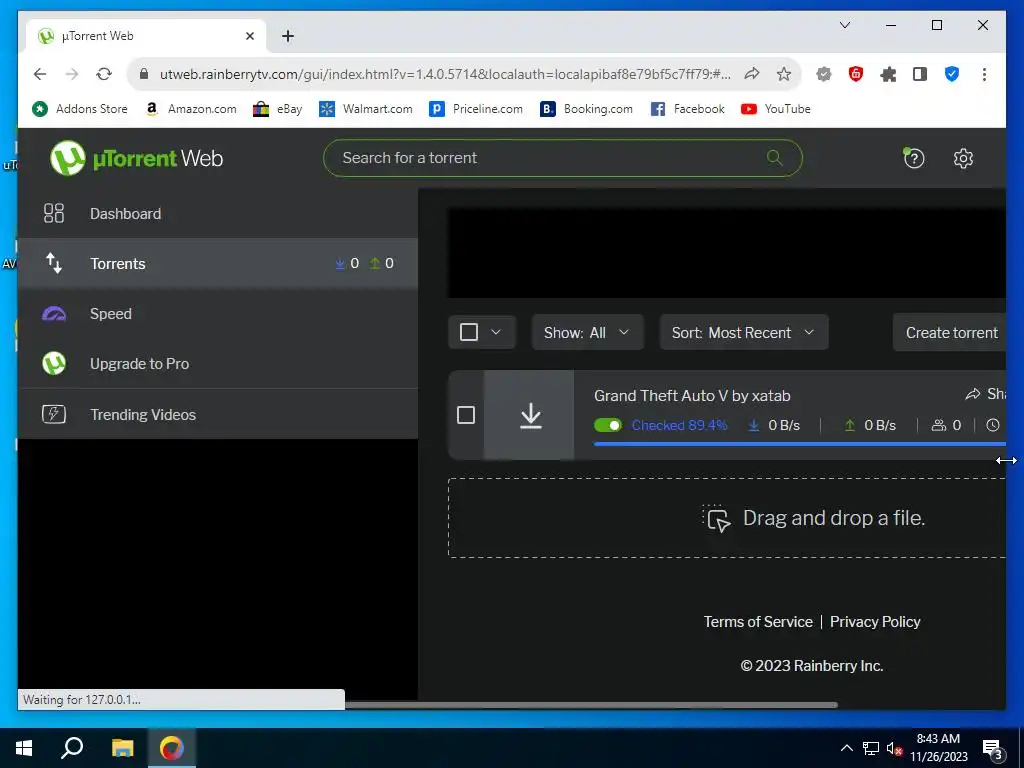Tick the select-all torrents checkbox

point(469,332)
